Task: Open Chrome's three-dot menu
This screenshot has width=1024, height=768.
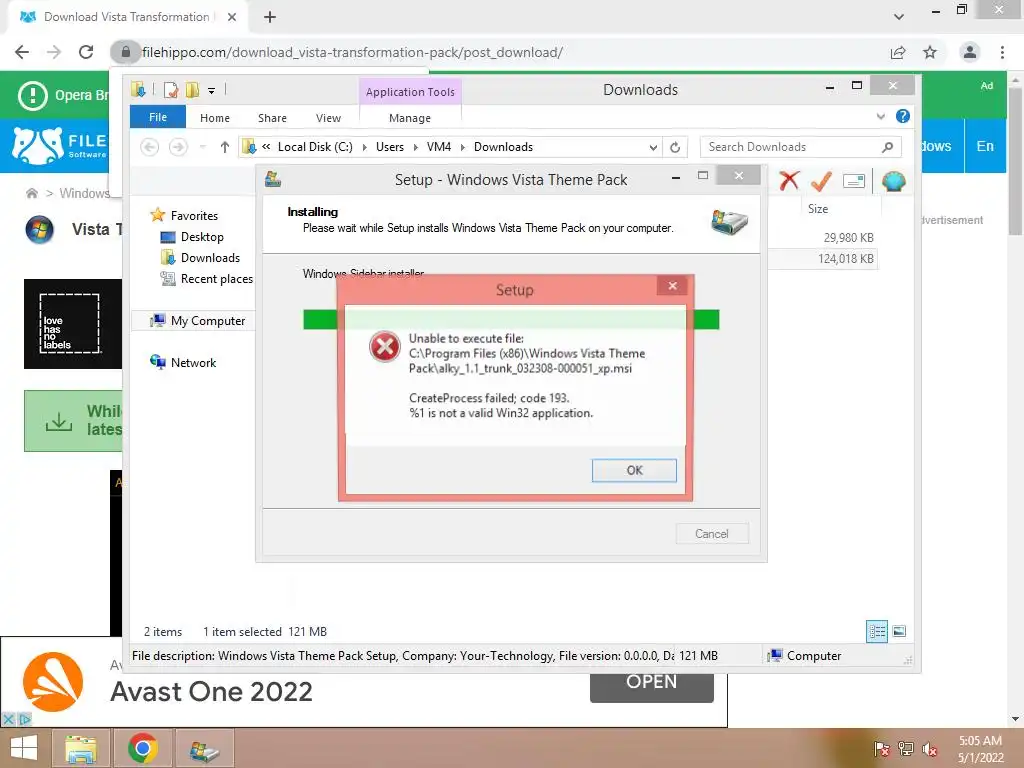Action: (x=1002, y=52)
